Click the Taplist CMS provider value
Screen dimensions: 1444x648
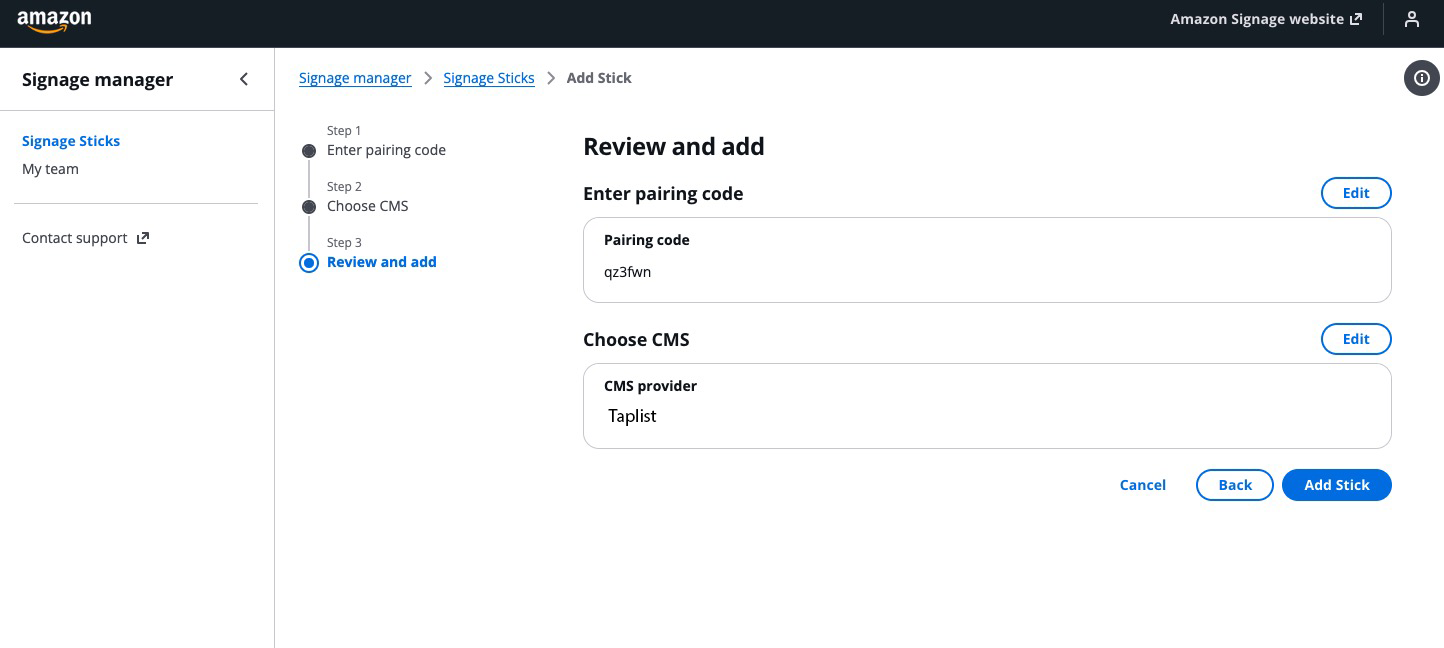tap(632, 416)
